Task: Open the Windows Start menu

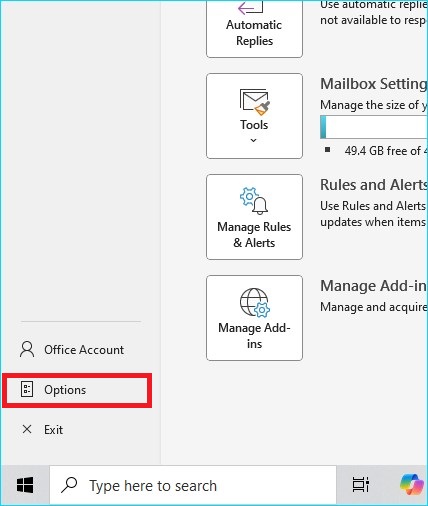Action: (25, 485)
